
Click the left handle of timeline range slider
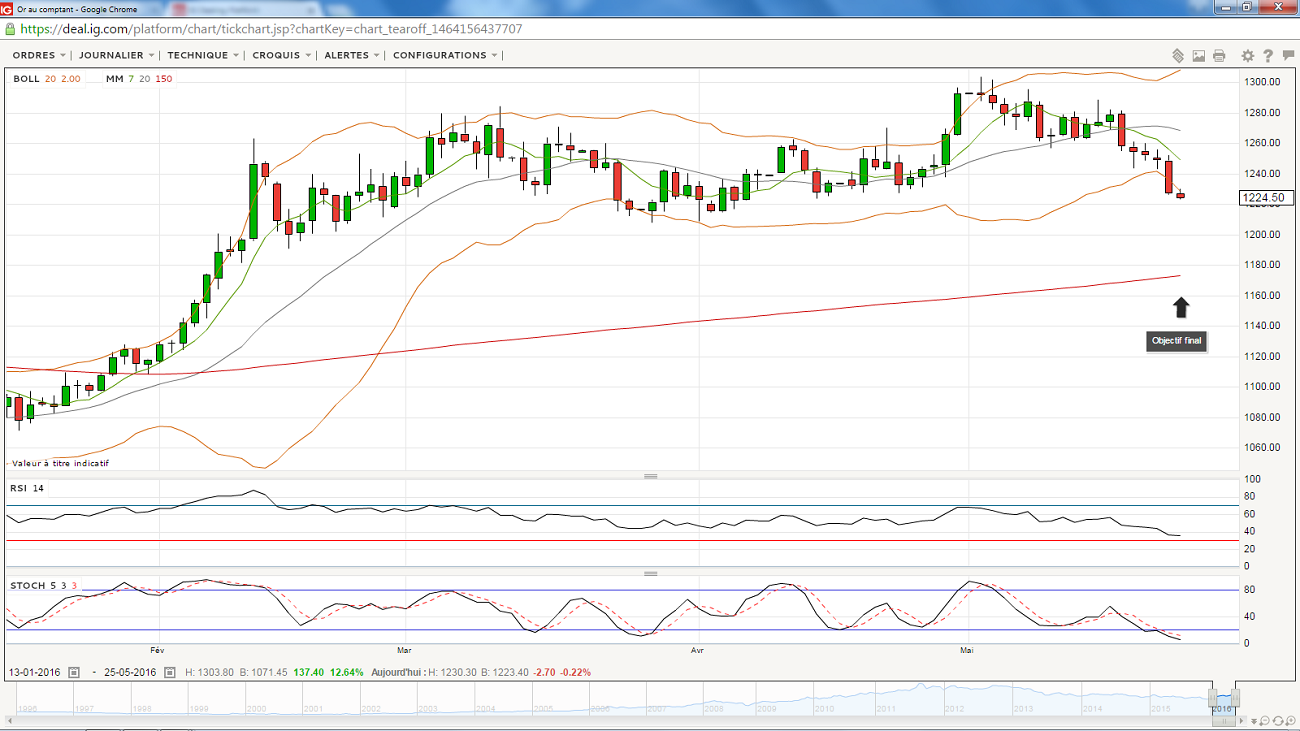click(1213, 698)
